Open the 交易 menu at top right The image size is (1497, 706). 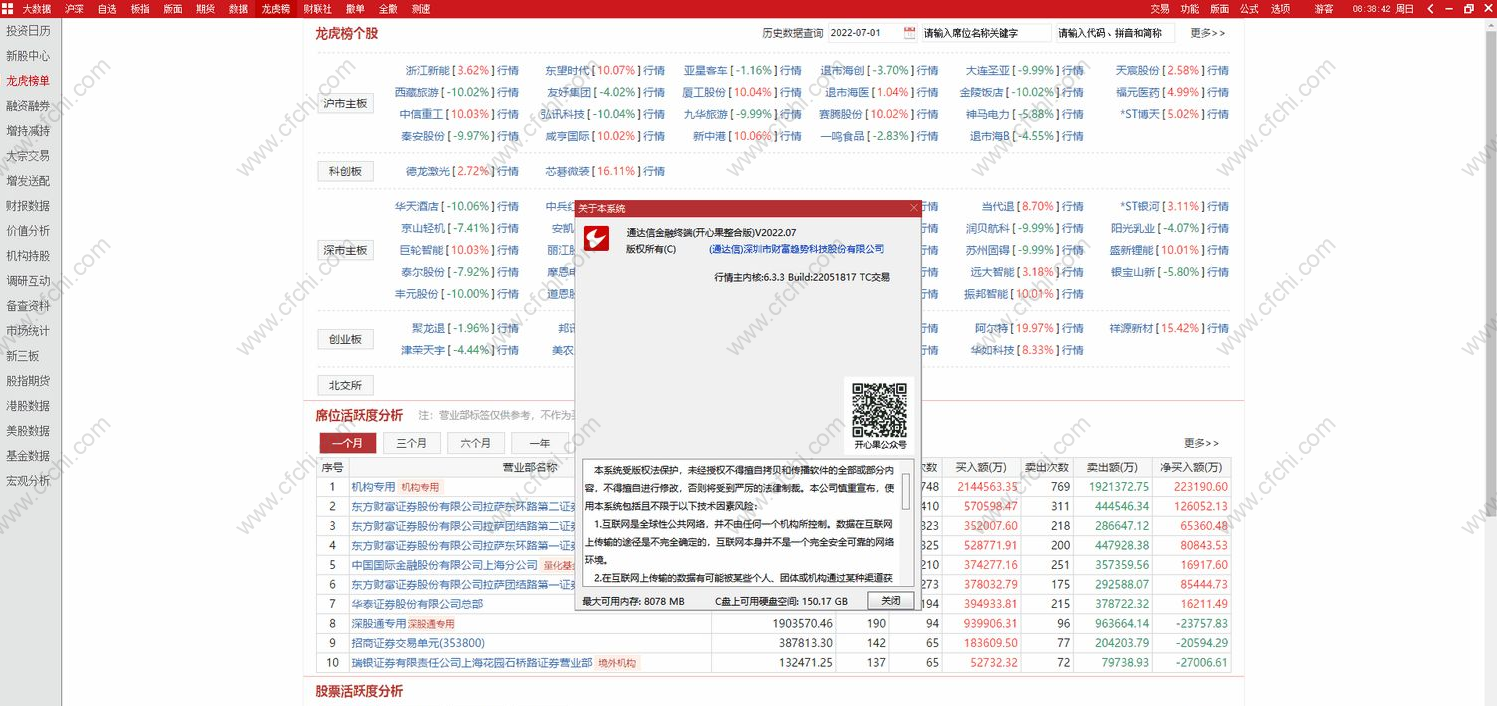point(1159,8)
